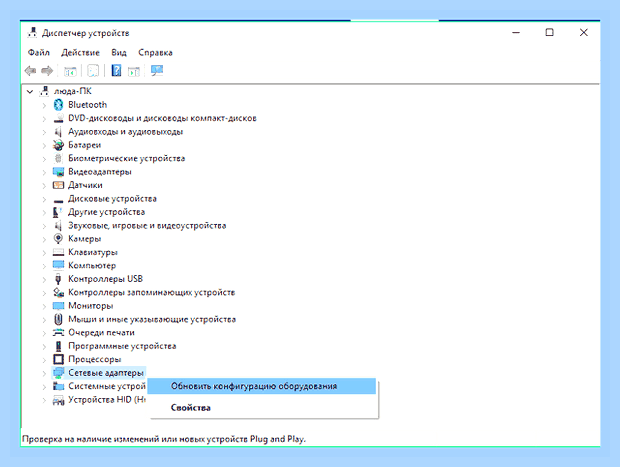Image resolution: width=620 pixels, height=467 pixels.
Task: Click the Контроллеры запоминающих устройств icon
Action: [59, 293]
